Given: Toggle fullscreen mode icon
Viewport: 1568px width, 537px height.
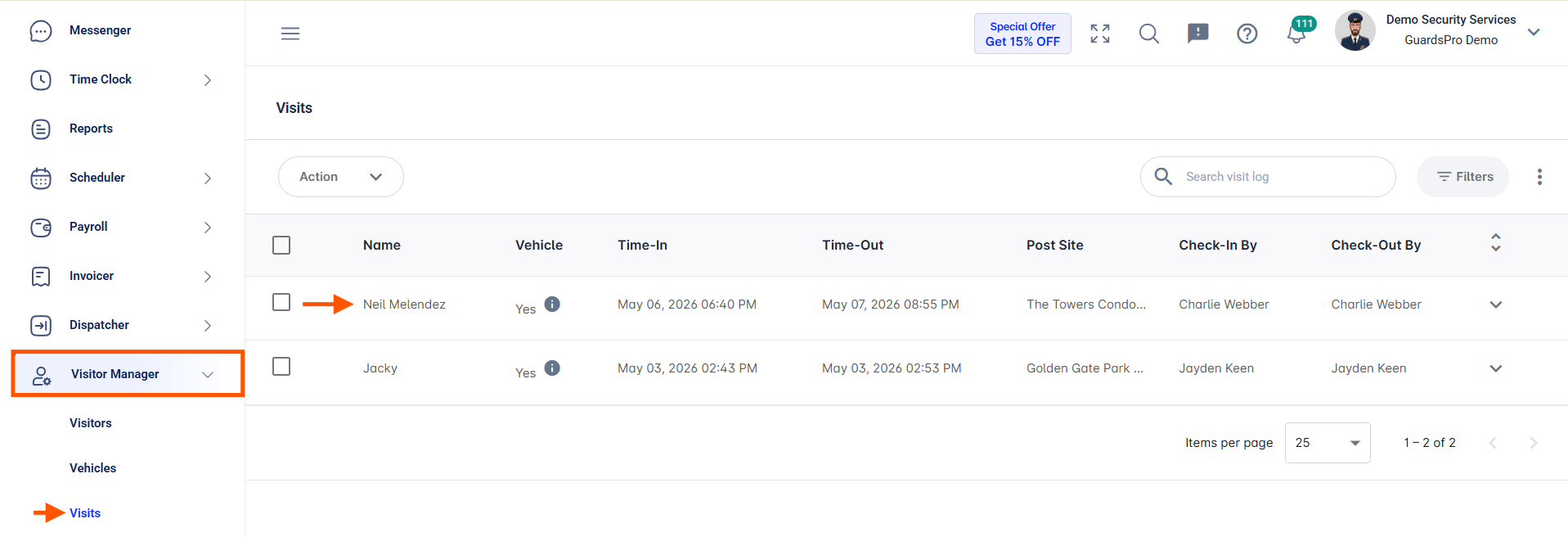Looking at the screenshot, I should point(1100,34).
